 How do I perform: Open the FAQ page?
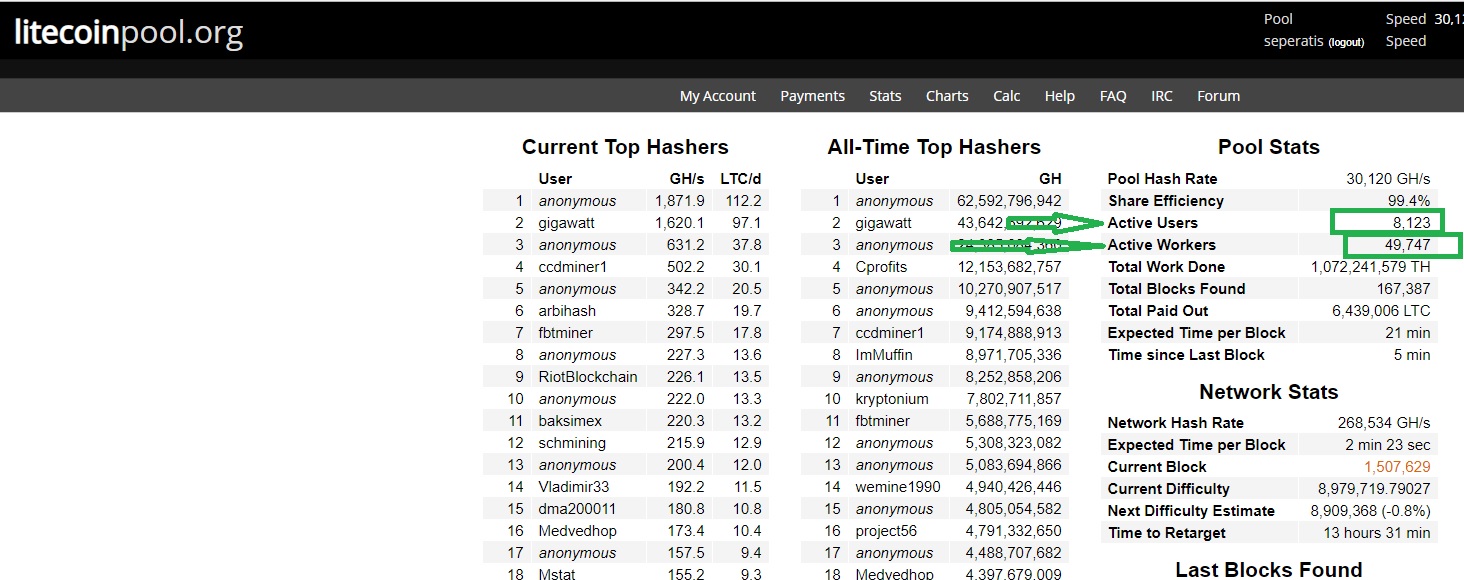click(x=1112, y=95)
